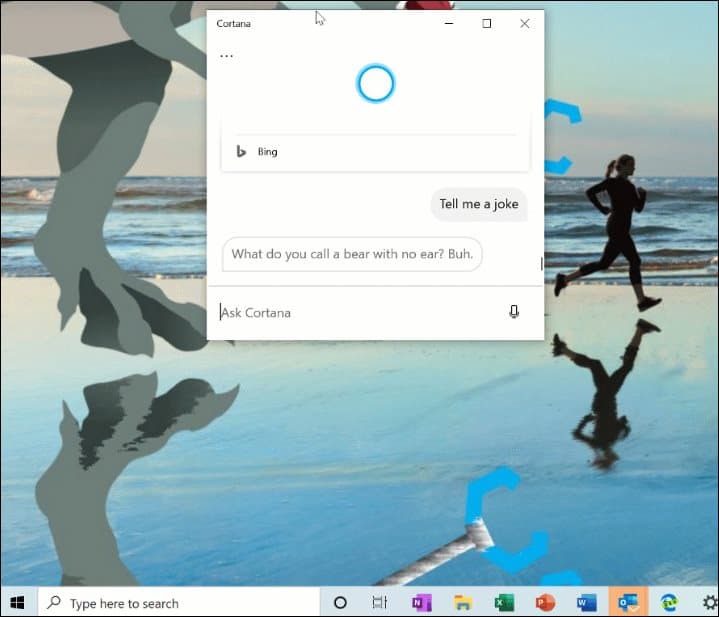The image size is (719, 617).
Task: Launch Excel from the taskbar
Action: click(x=504, y=602)
